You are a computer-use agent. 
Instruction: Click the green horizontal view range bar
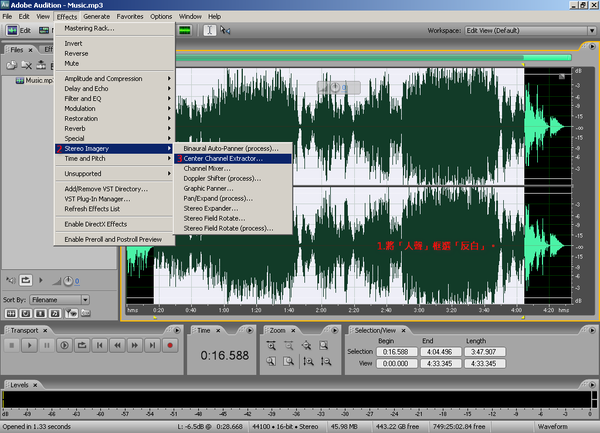point(373,57)
